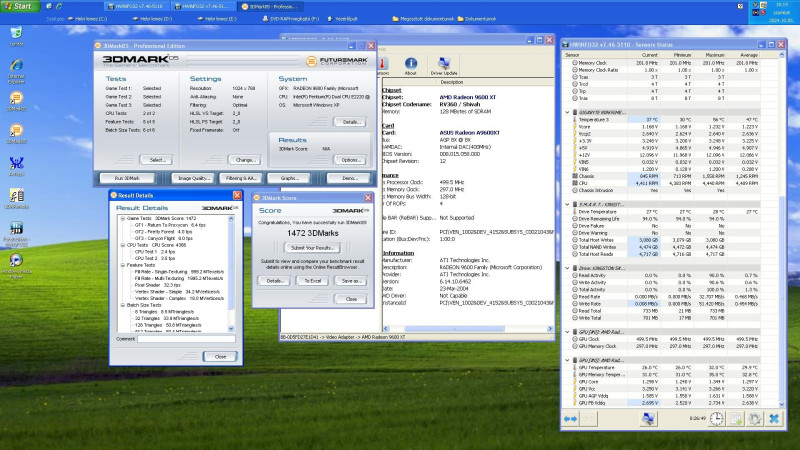
Task: Click the Driver Update toolbar icon
Action: [x=443, y=66]
